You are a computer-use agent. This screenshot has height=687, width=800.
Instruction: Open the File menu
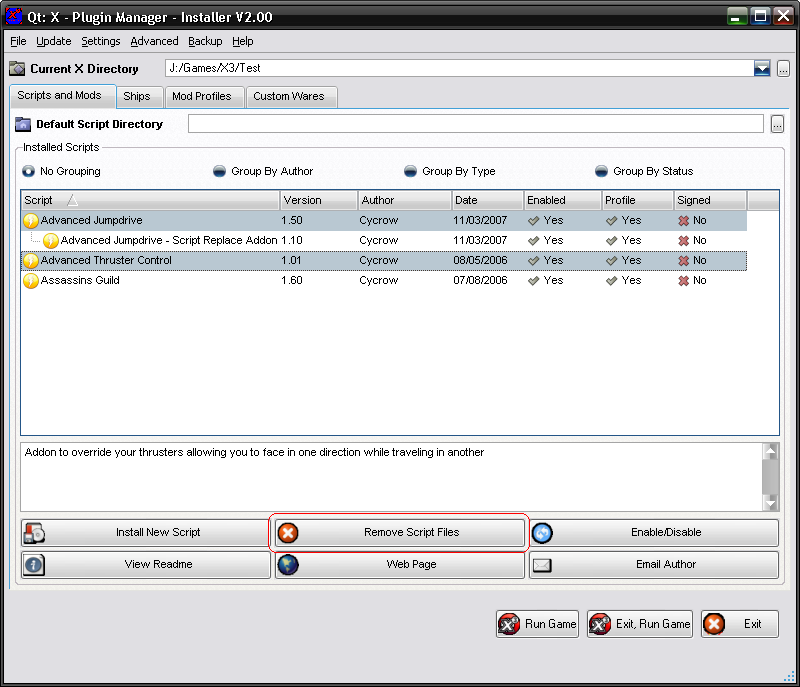(18, 41)
